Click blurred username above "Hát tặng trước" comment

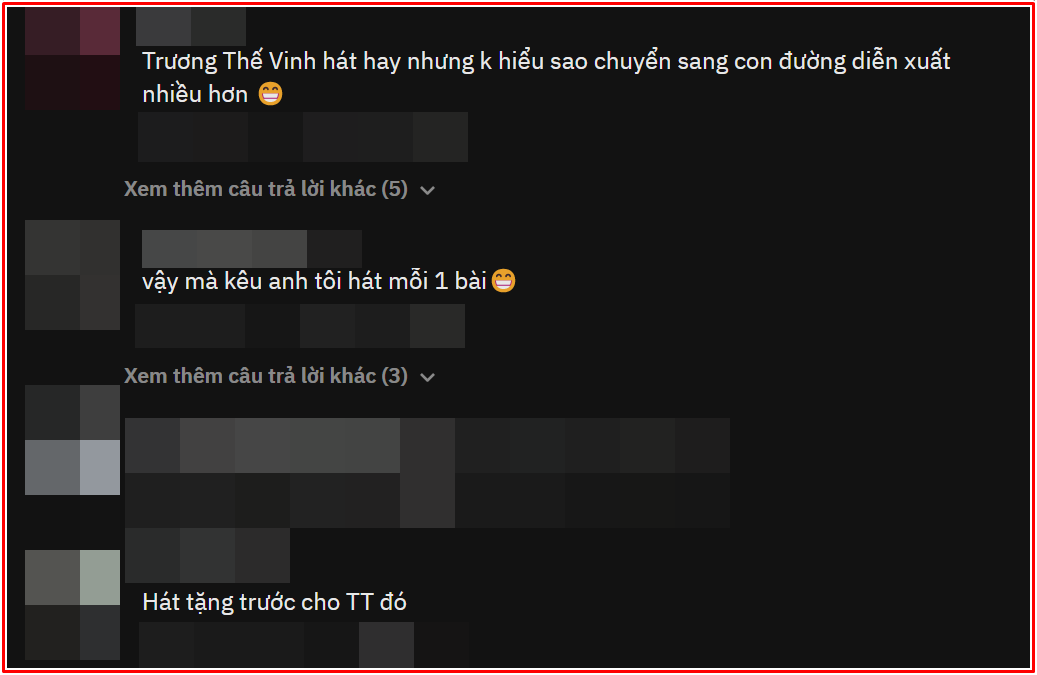pos(207,555)
